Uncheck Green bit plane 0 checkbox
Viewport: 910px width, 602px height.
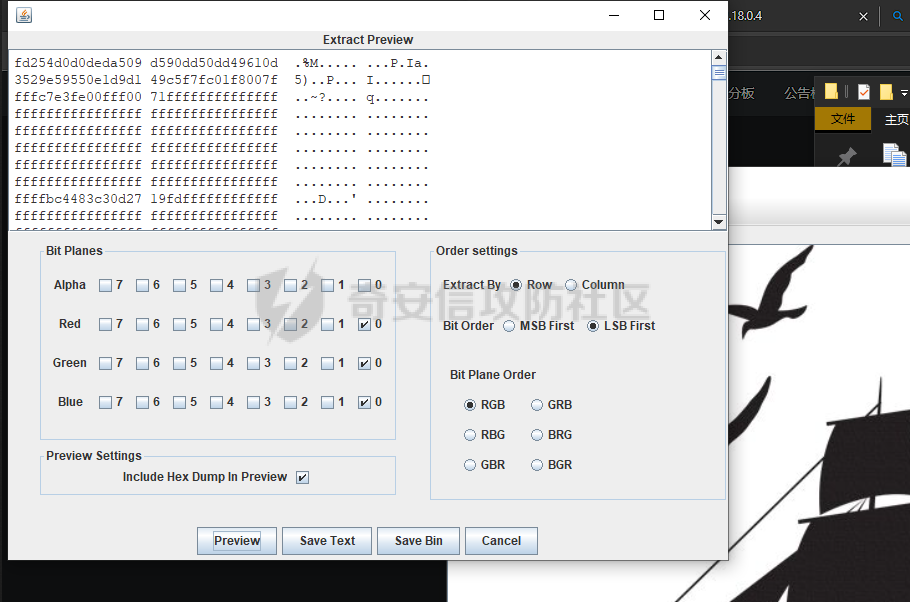364,363
